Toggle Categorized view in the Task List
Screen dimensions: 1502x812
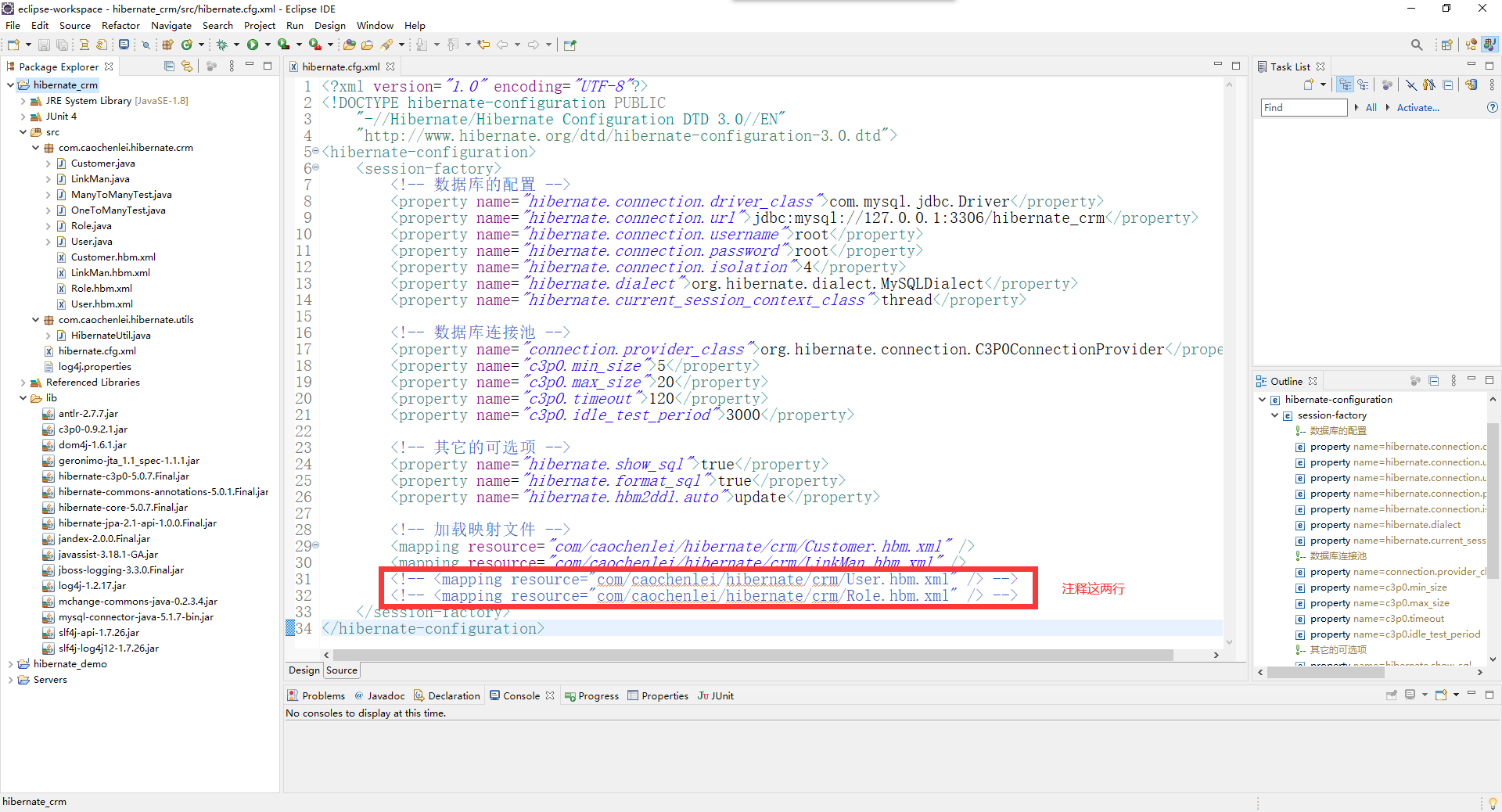click(x=1346, y=84)
